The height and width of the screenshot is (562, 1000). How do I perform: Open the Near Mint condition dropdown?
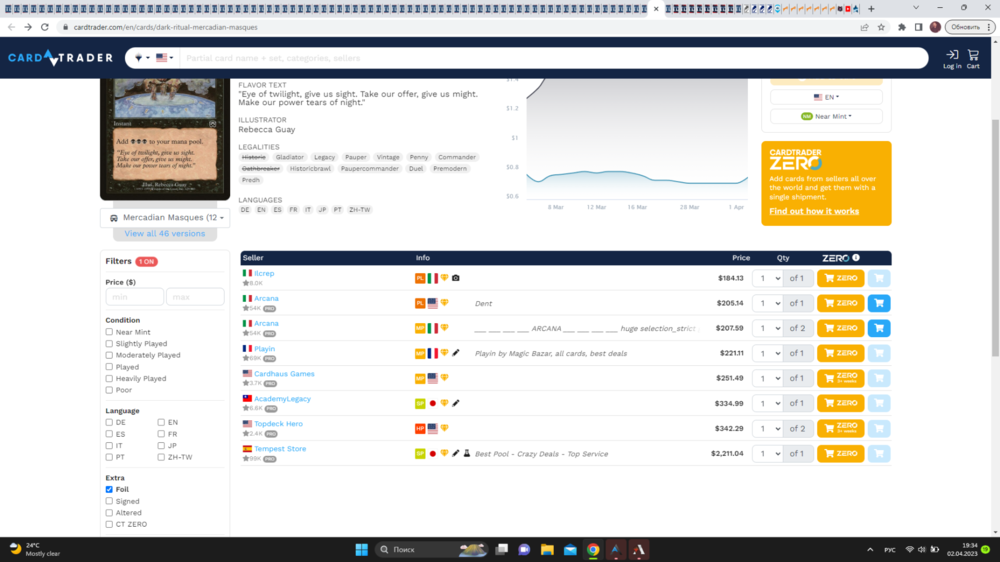tap(826, 116)
